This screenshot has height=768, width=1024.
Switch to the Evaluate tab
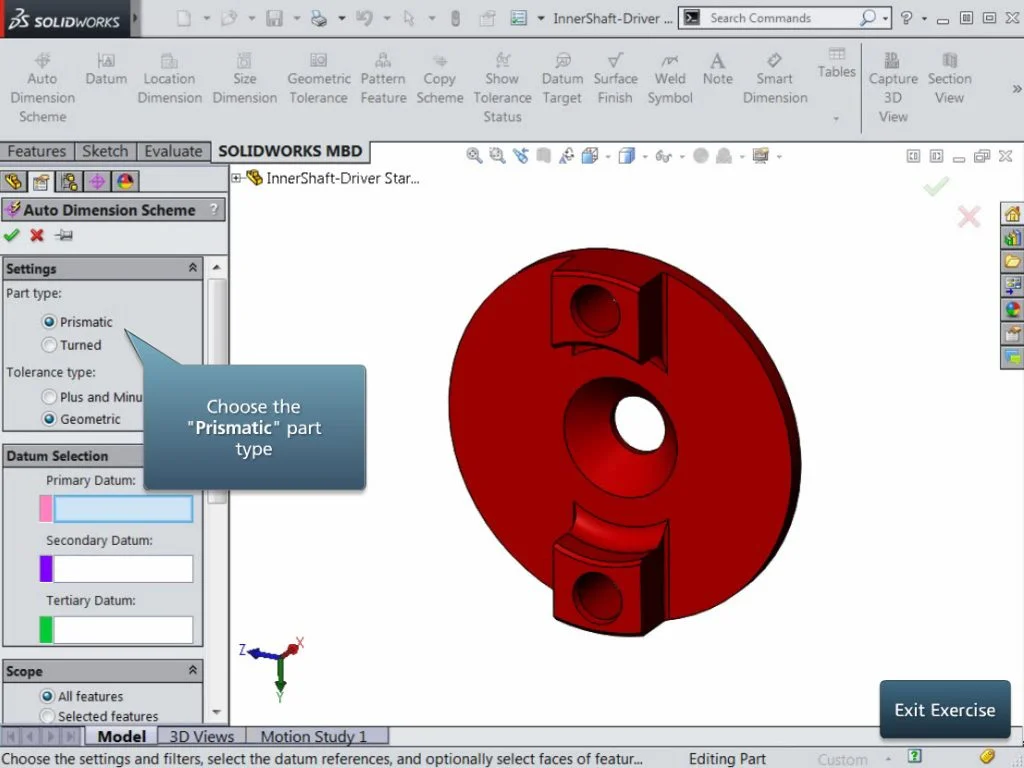coord(173,151)
